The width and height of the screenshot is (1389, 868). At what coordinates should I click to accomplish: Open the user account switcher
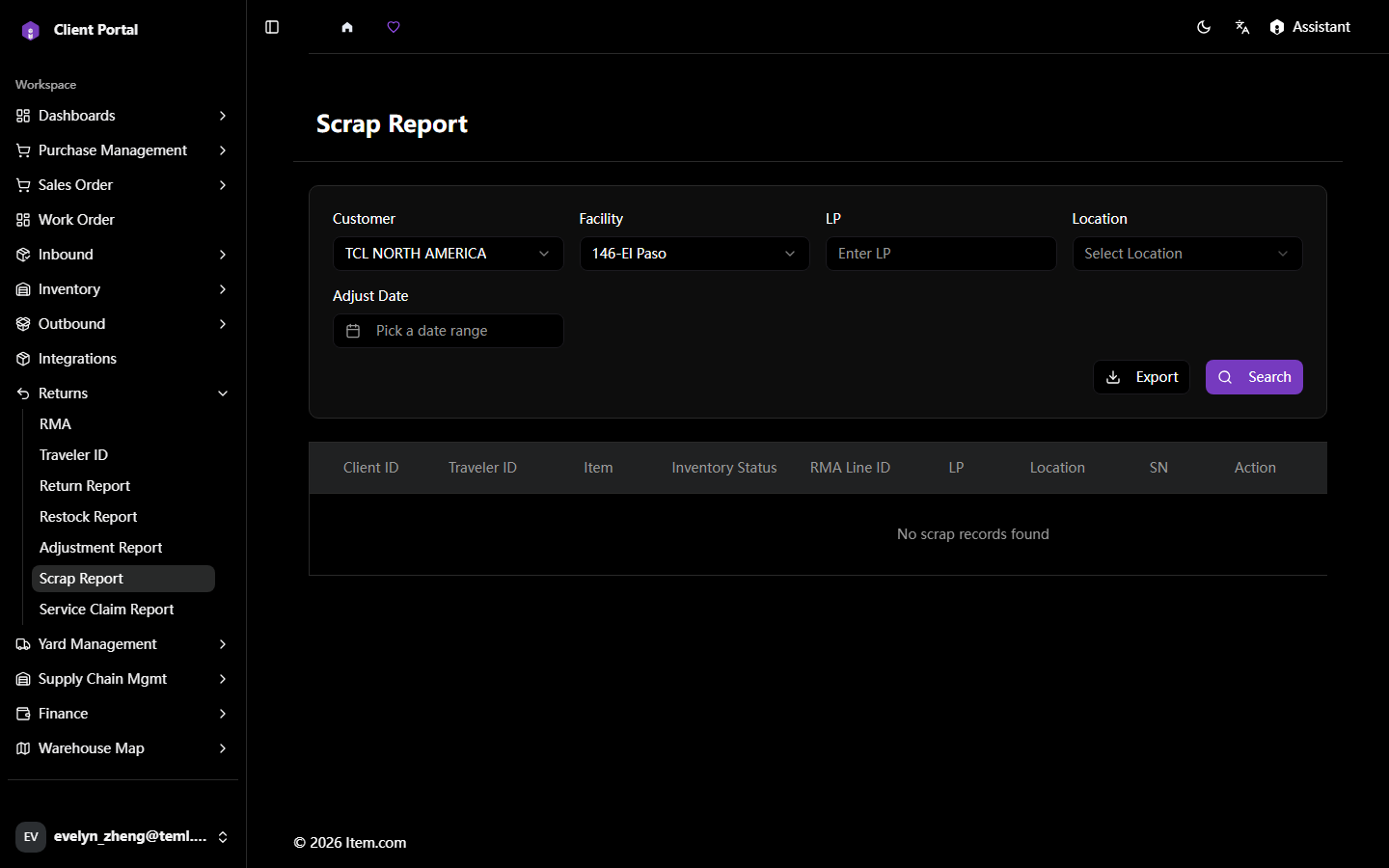[123, 836]
